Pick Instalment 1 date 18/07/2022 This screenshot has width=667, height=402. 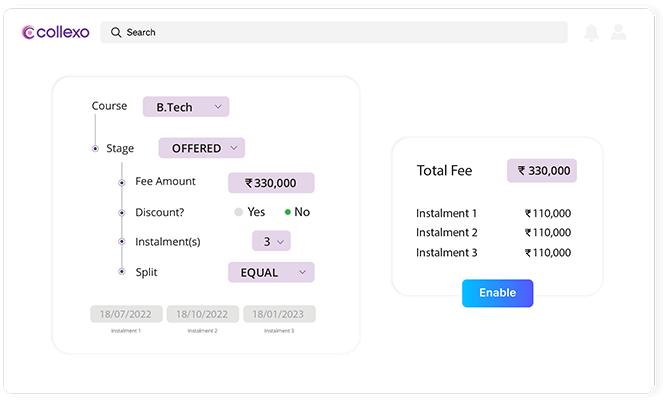click(x=126, y=314)
